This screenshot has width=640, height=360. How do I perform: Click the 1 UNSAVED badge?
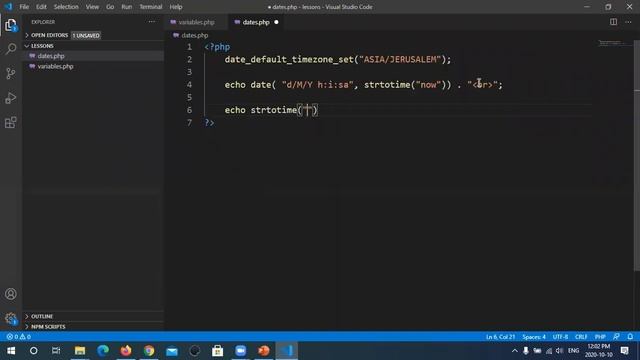click(86, 36)
